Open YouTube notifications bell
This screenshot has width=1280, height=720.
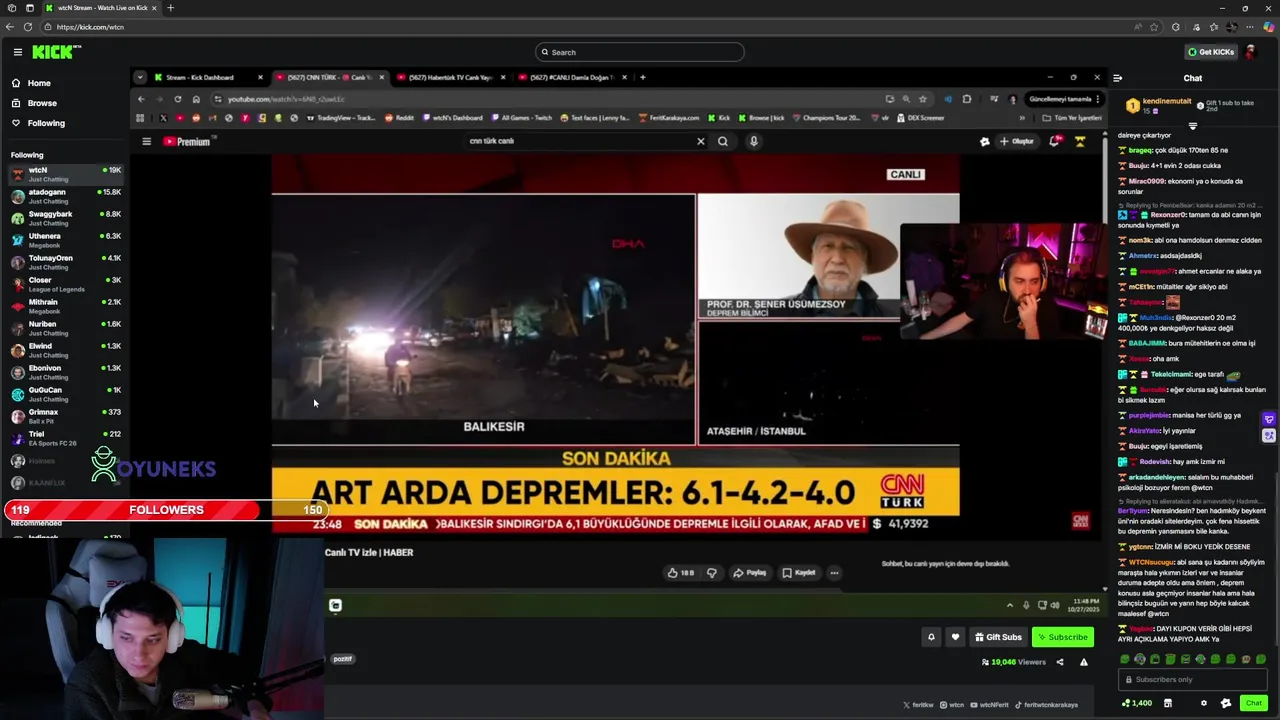1054,141
